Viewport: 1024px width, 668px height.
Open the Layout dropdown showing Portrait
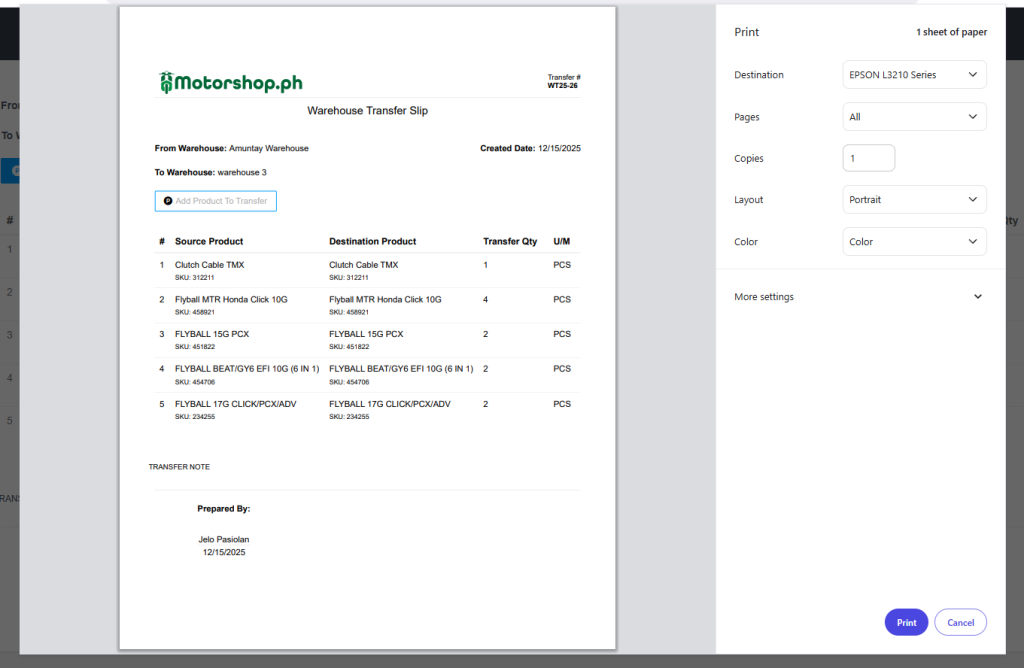(914, 200)
